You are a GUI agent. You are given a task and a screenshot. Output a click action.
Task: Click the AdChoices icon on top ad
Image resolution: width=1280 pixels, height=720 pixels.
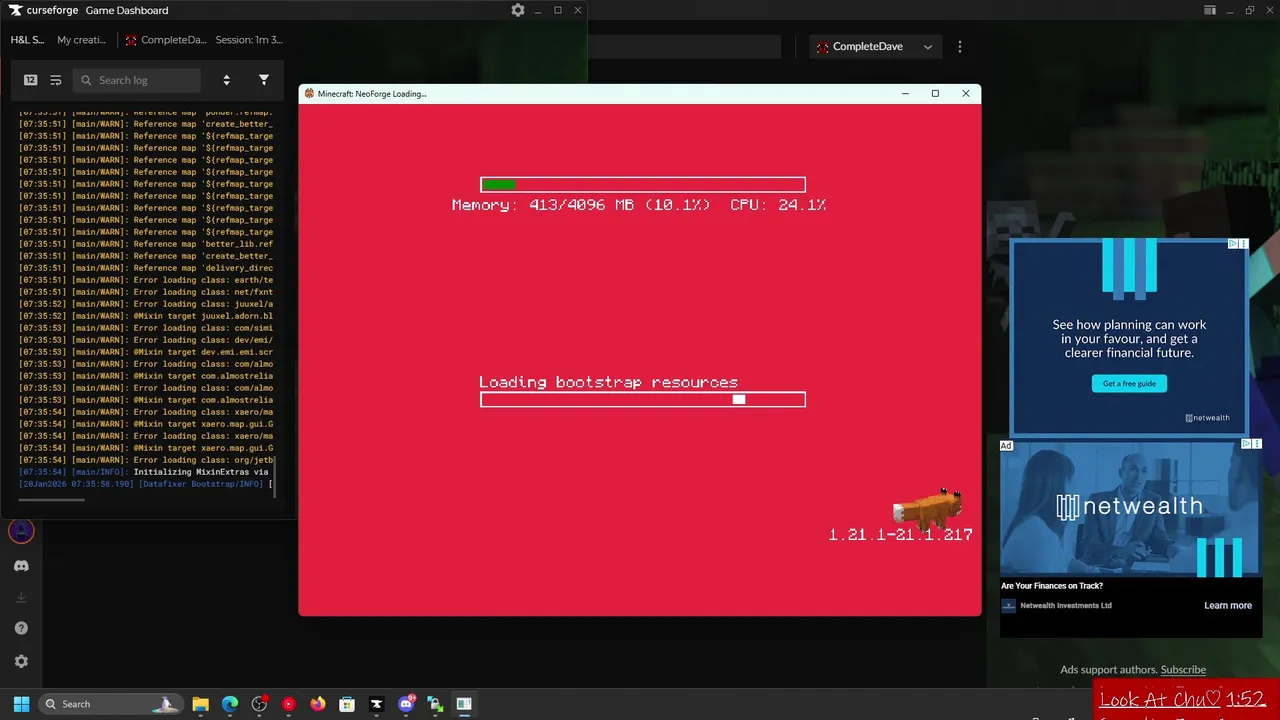pos(1234,244)
